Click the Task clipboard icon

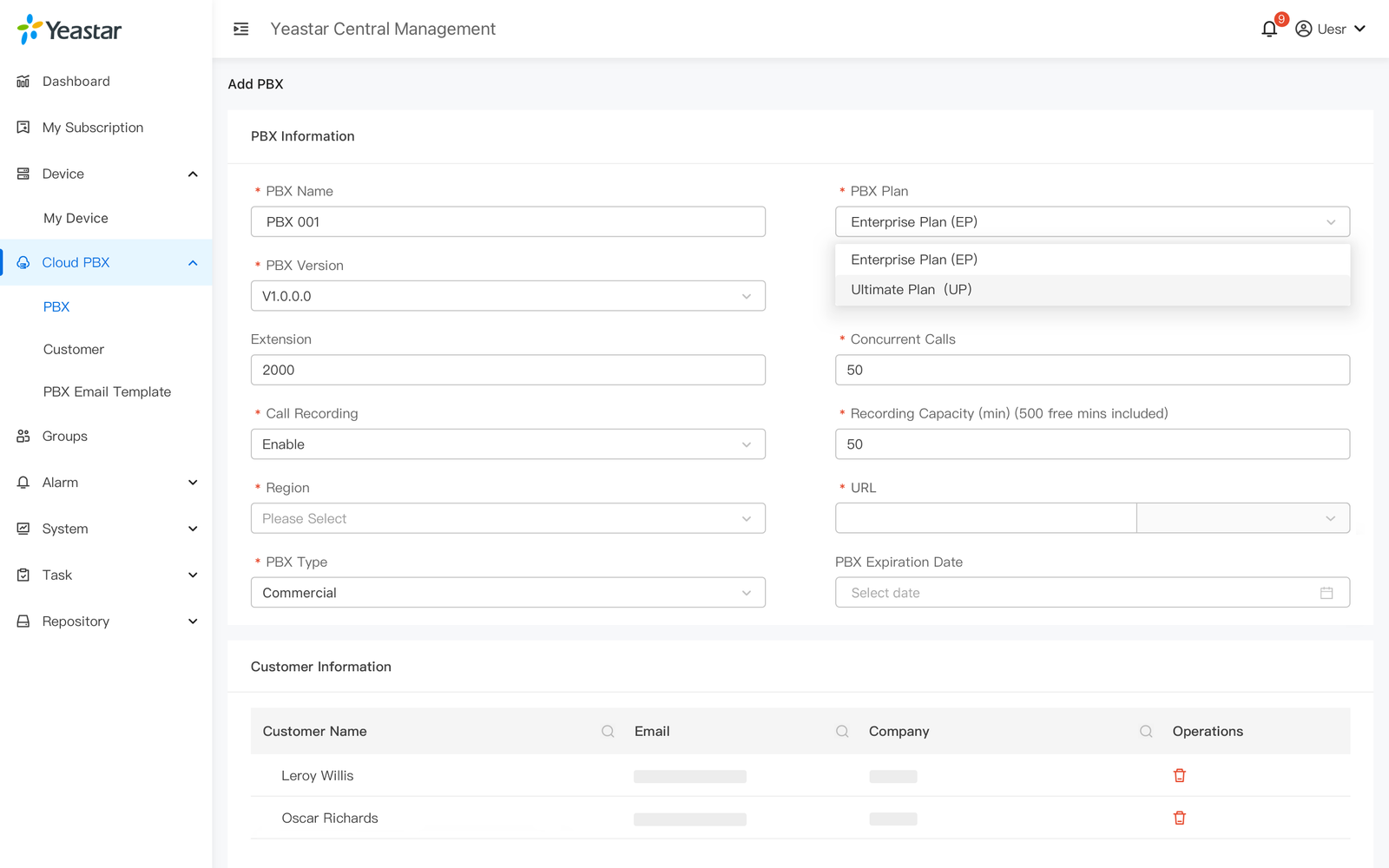[x=23, y=575]
